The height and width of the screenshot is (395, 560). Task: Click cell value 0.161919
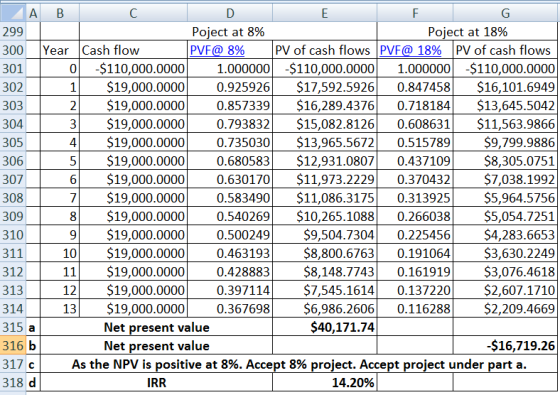point(415,272)
